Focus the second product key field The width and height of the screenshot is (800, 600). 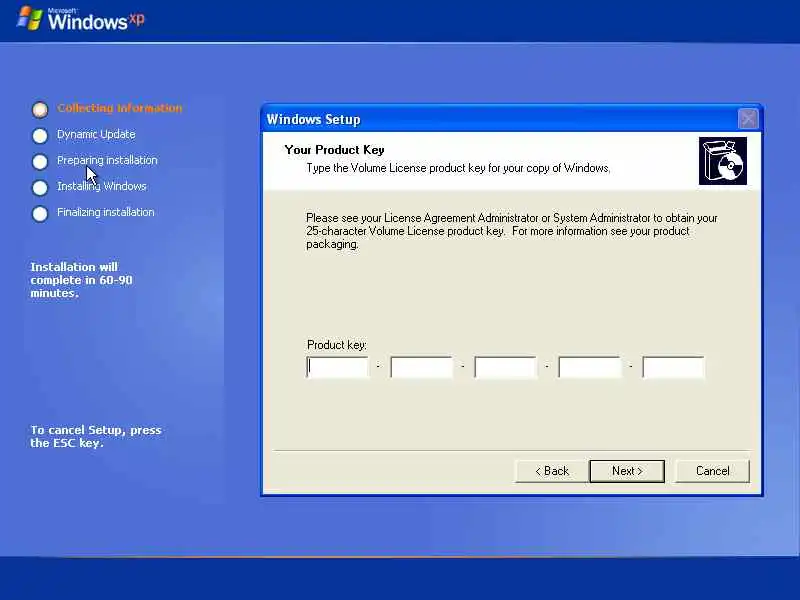421,367
